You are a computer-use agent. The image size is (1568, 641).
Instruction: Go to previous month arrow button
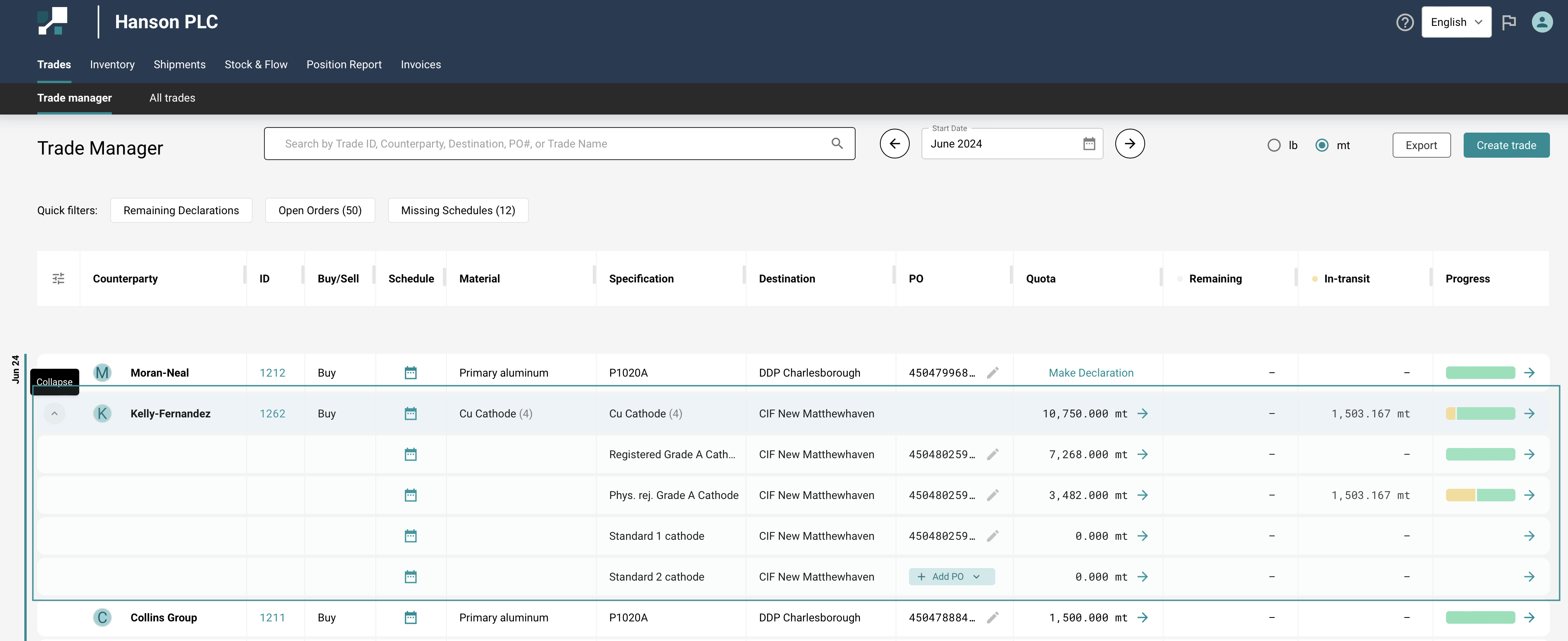pos(894,144)
